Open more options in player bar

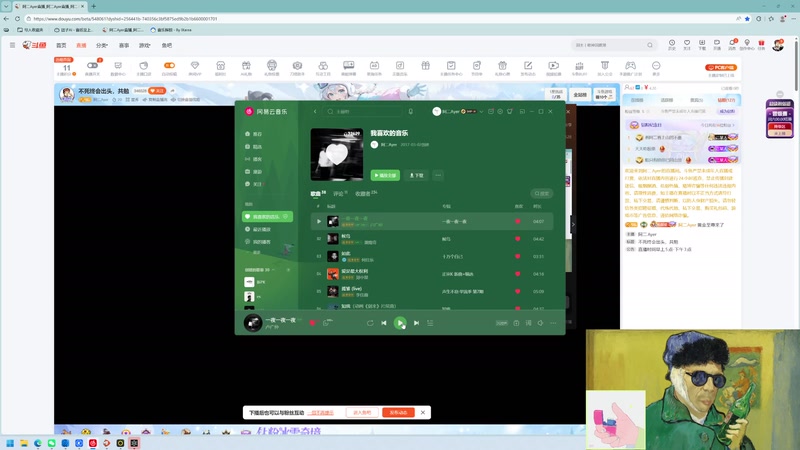tap(553, 323)
